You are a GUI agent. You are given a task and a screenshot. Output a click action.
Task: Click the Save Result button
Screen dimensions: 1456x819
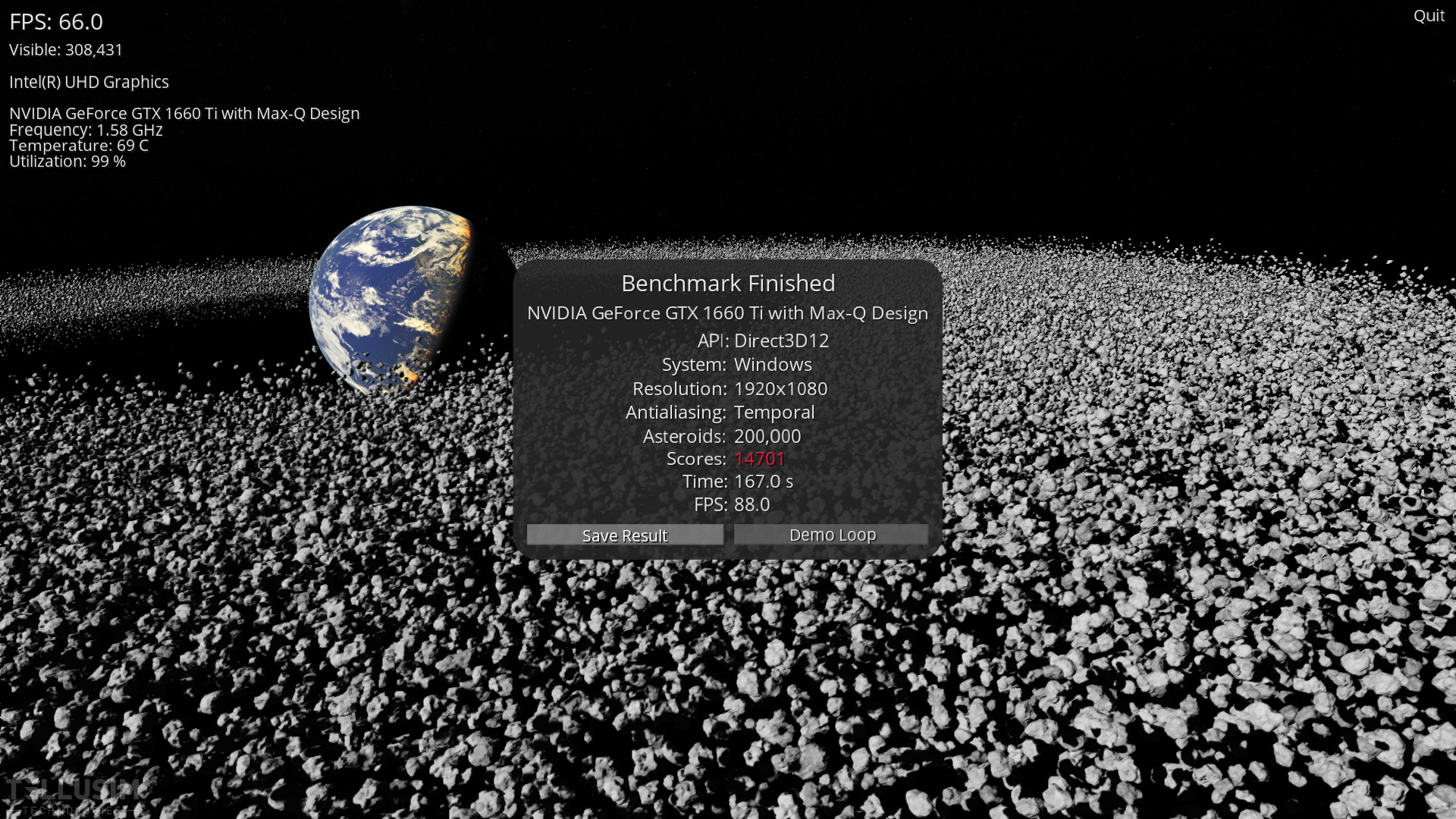coord(625,535)
